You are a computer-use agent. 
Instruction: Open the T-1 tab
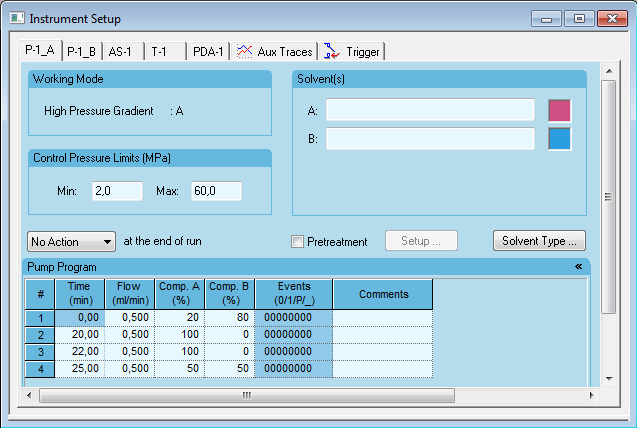click(x=160, y=52)
